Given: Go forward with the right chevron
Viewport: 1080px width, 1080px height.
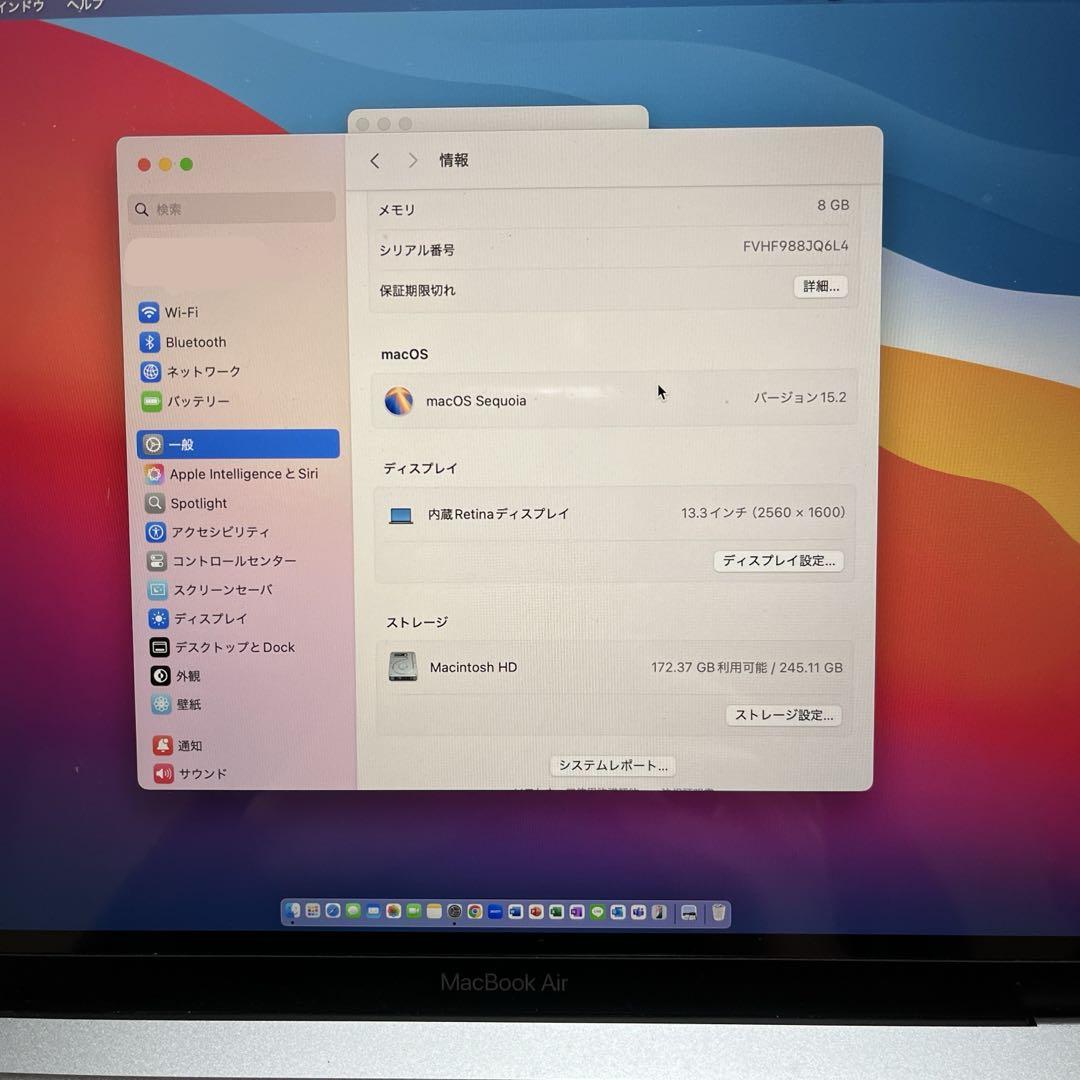Looking at the screenshot, I should click(413, 160).
